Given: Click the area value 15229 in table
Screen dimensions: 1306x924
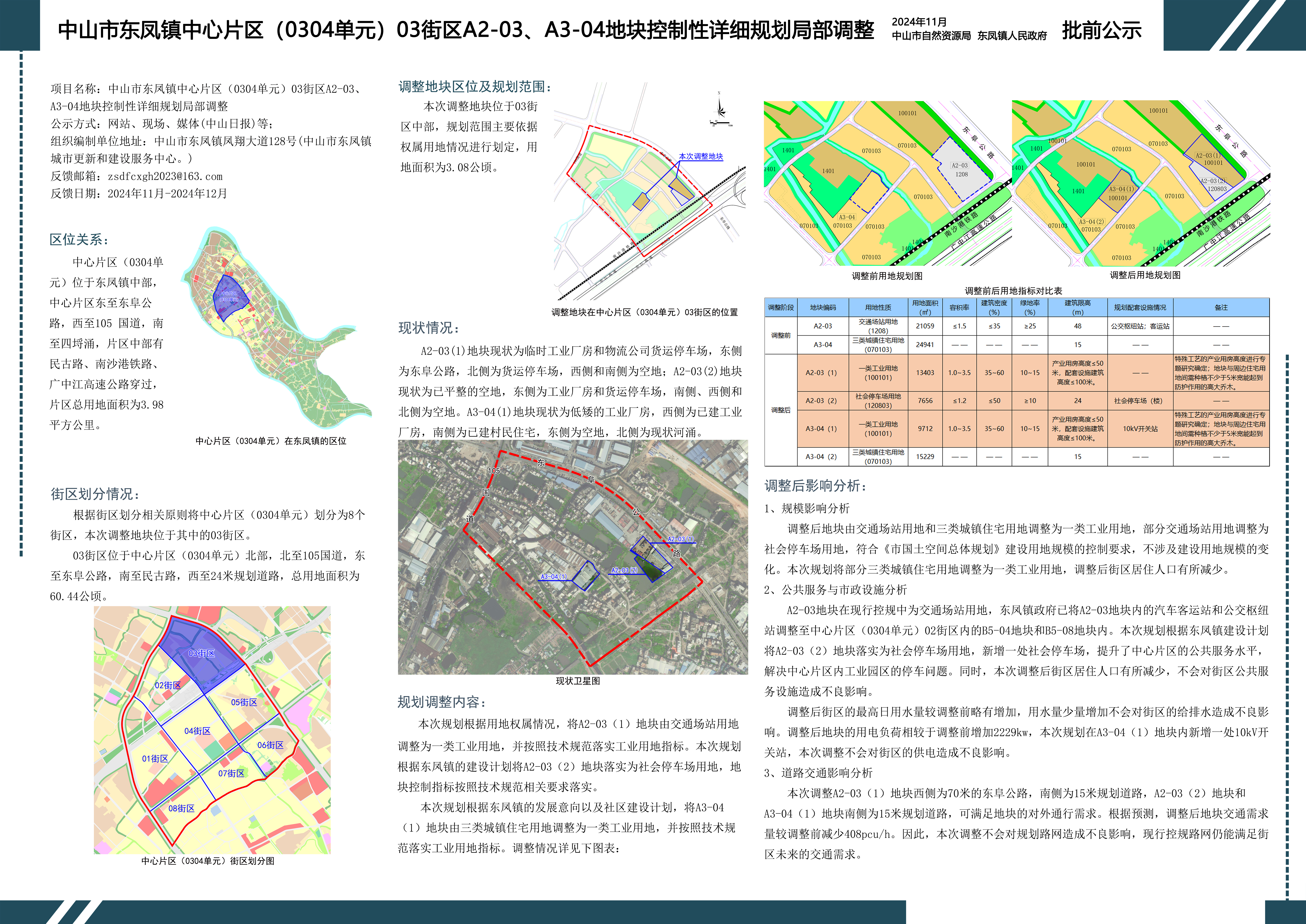Looking at the screenshot, I should tap(925, 457).
